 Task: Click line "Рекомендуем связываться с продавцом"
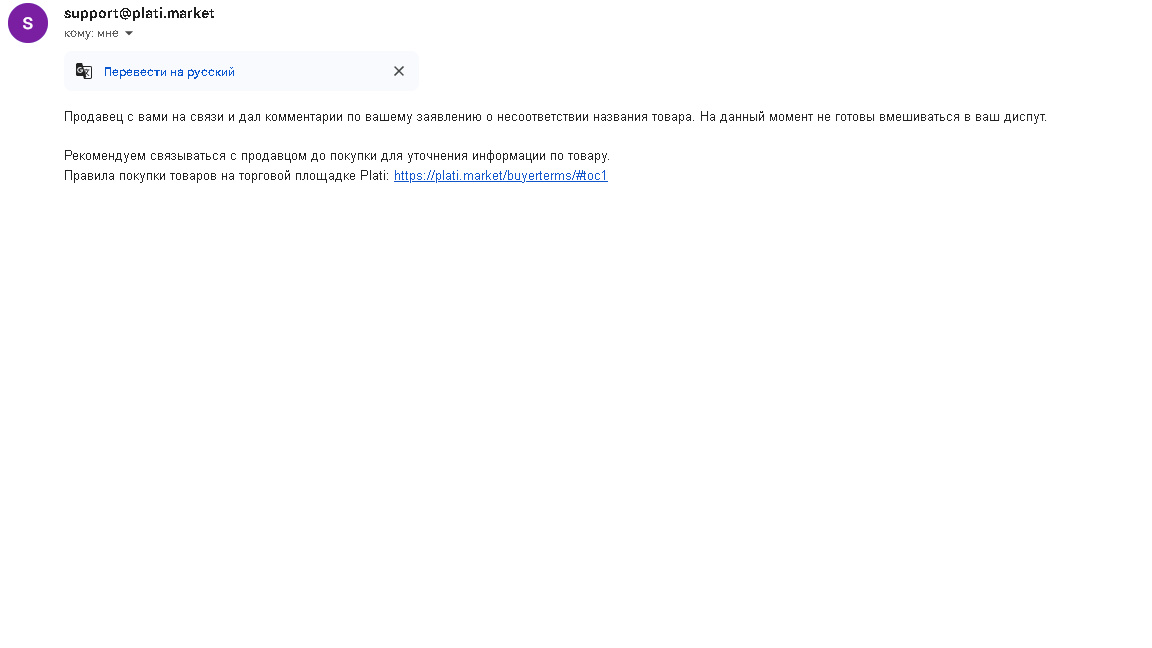tap(336, 156)
